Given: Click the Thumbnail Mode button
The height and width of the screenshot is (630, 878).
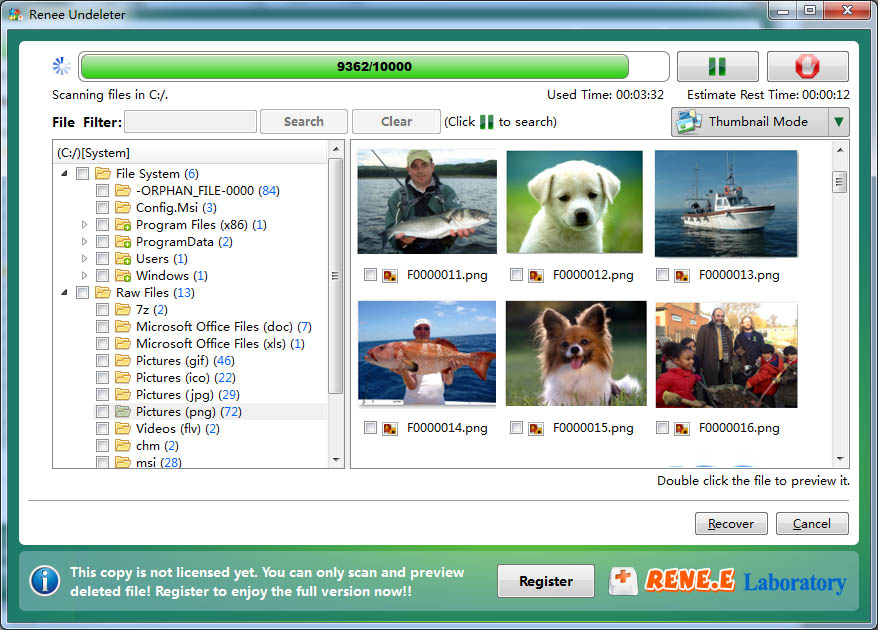Looking at the screenshot, I should pyautogui.click(x=749, y=122).
